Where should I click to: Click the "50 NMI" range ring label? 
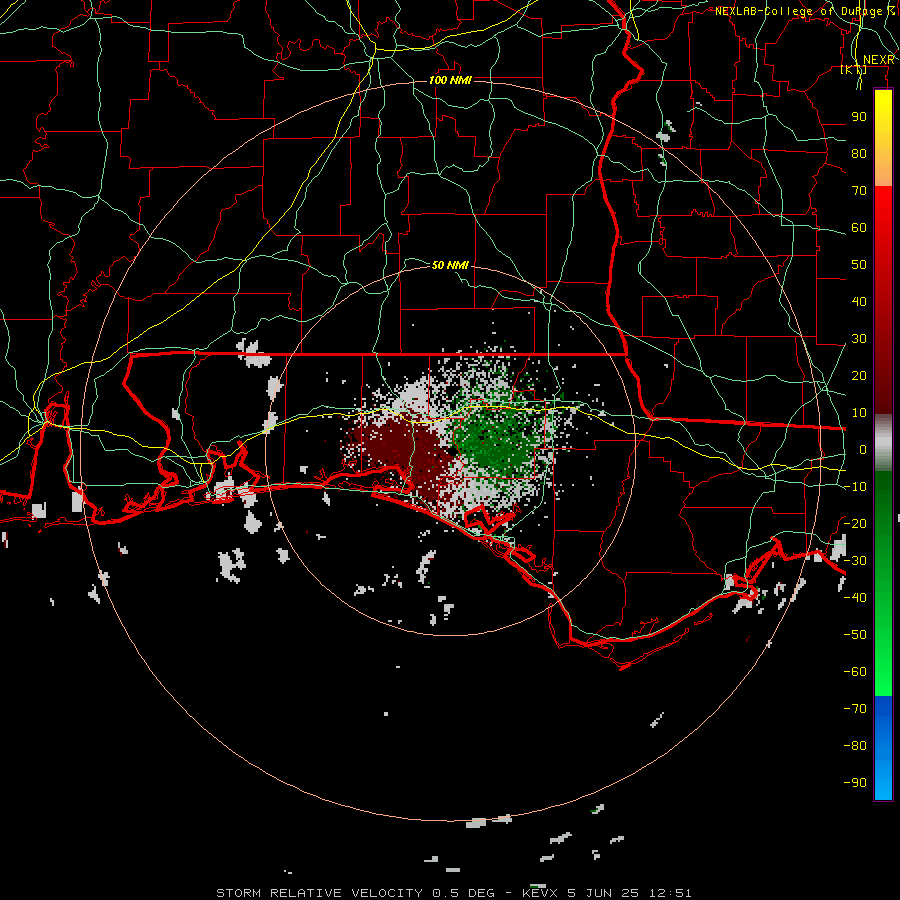click(450, 265)
